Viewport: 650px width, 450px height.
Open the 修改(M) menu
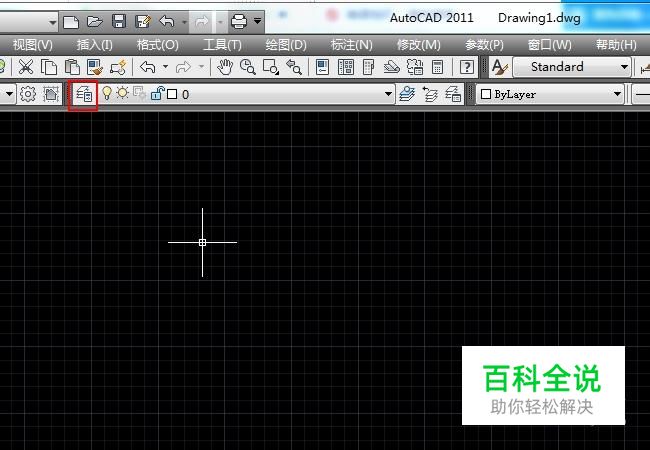click(419, 45)
